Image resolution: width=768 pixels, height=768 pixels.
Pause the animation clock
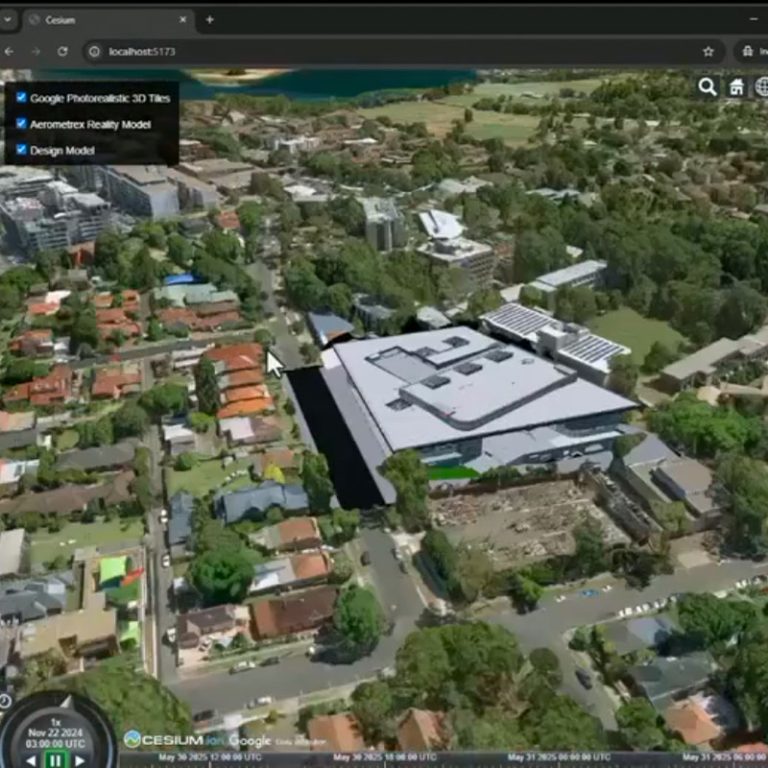point(55,760)
